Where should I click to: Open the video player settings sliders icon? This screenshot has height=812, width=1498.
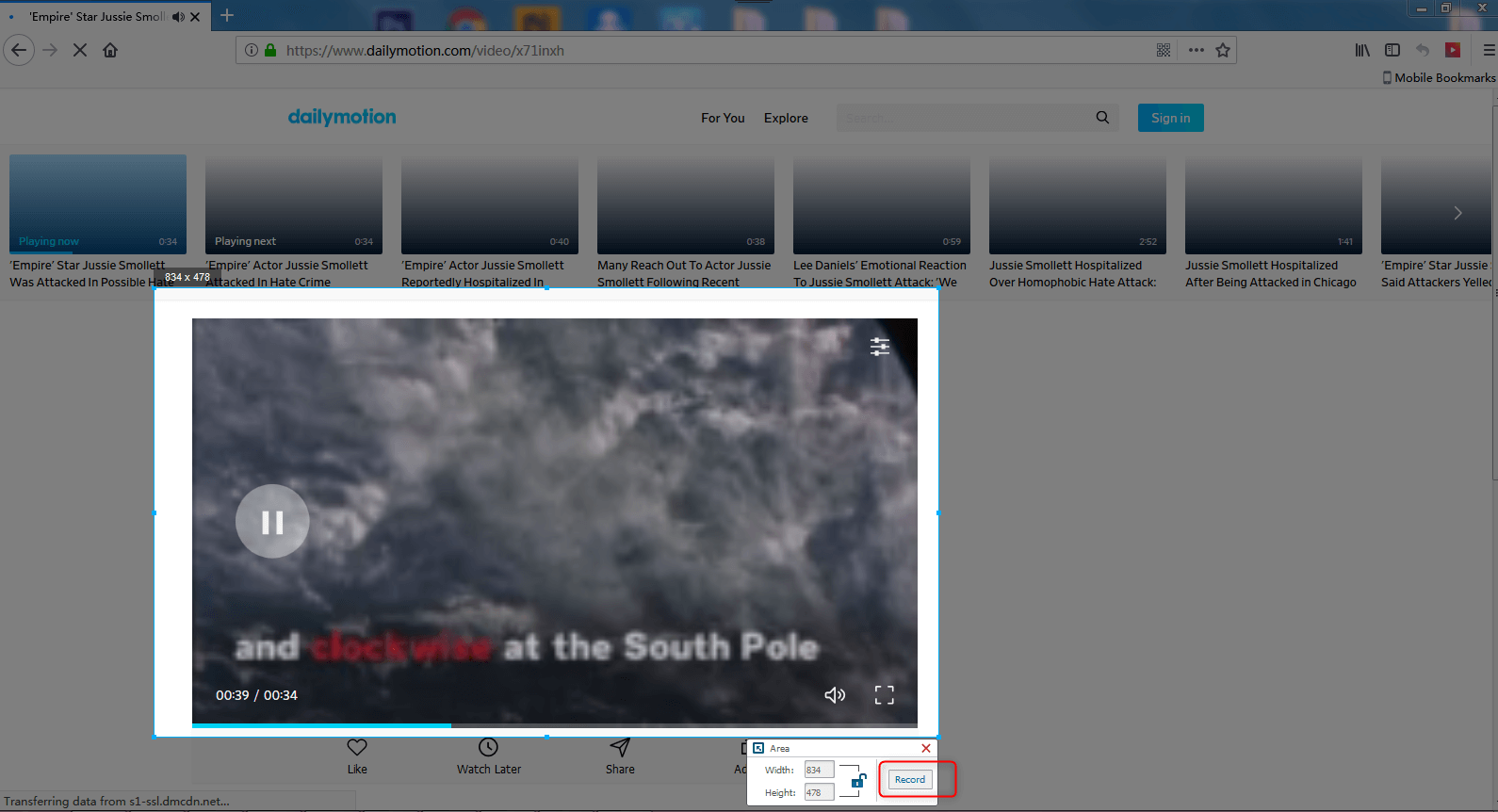pyautogui.click(x=879, y=347)
